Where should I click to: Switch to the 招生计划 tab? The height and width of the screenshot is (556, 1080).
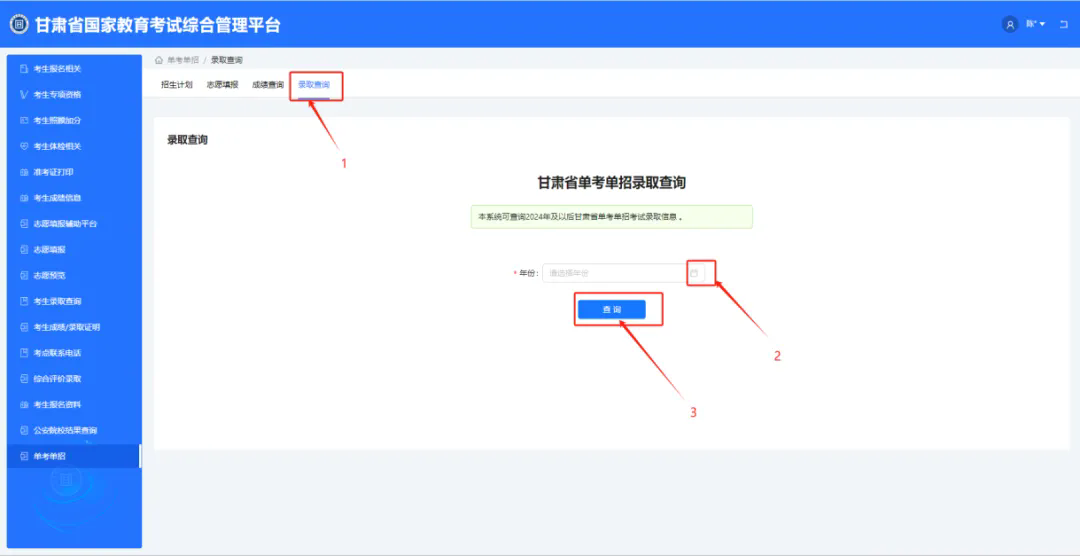point(176,85)
